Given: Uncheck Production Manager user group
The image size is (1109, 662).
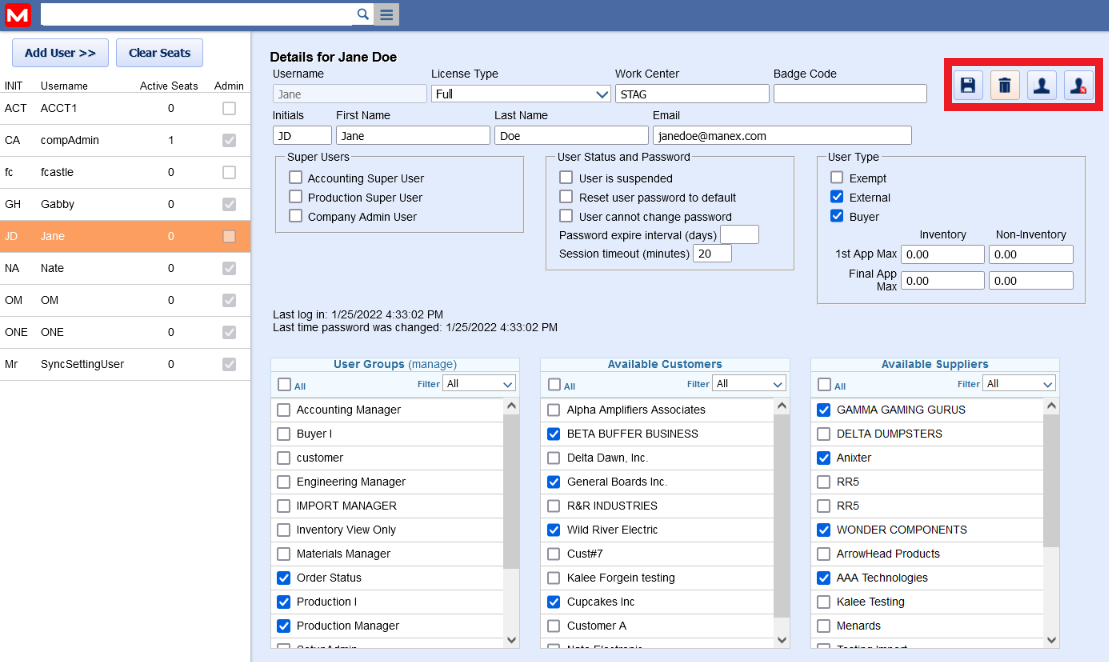Looking at the screenshot, I should pos(284,626).
